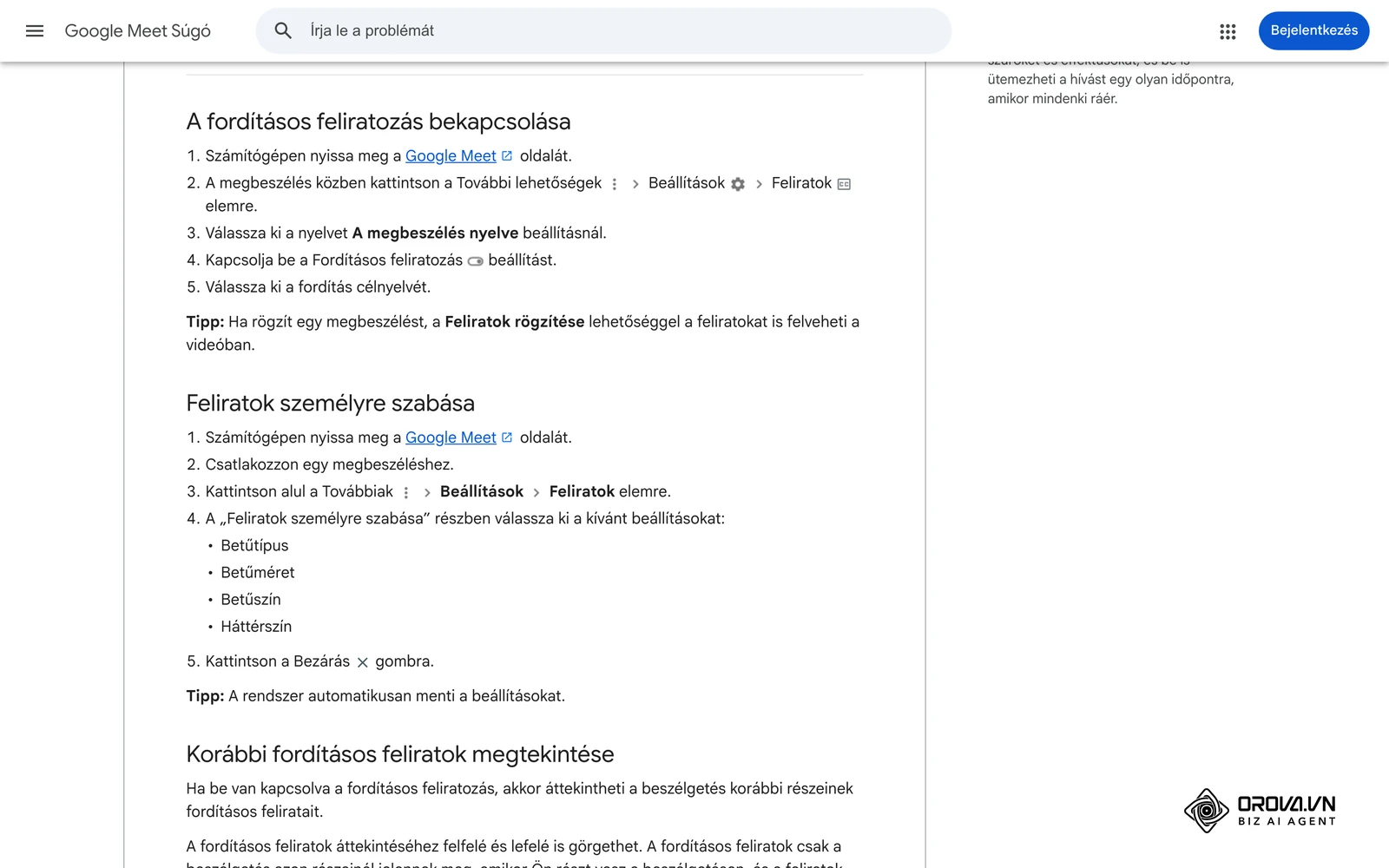Open the Google apps grid

click(x=1228, y=31)
